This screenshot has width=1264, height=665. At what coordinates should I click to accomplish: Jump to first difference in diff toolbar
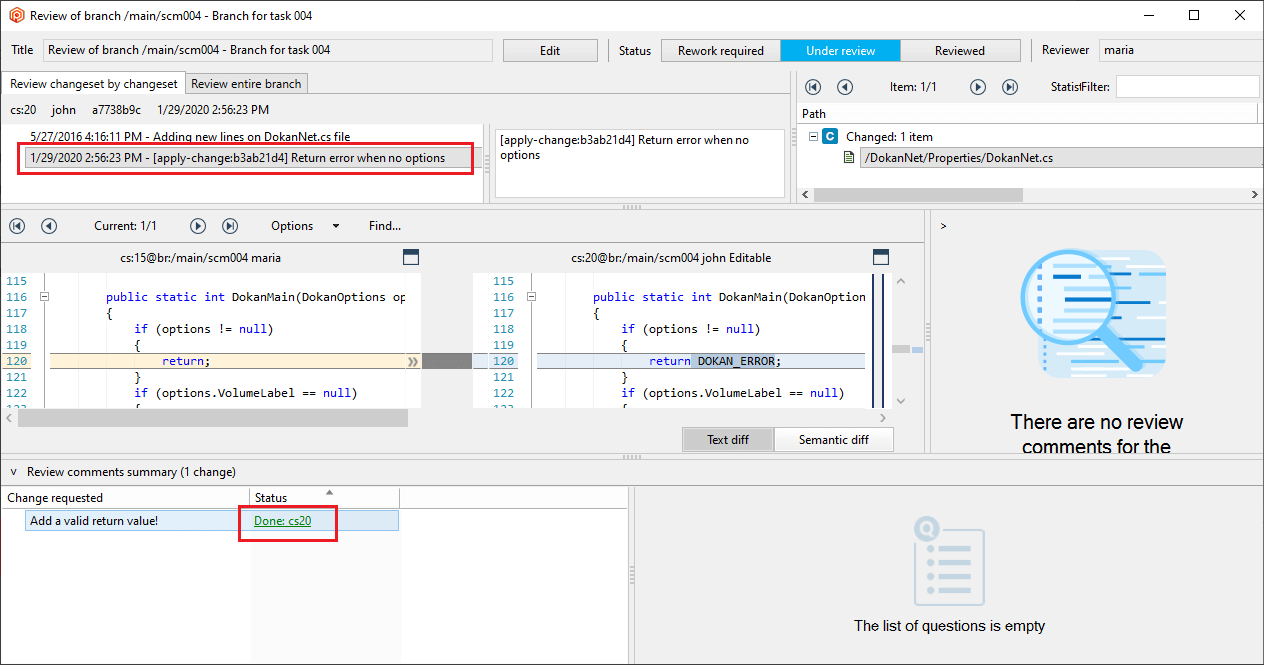pos(17,226)
